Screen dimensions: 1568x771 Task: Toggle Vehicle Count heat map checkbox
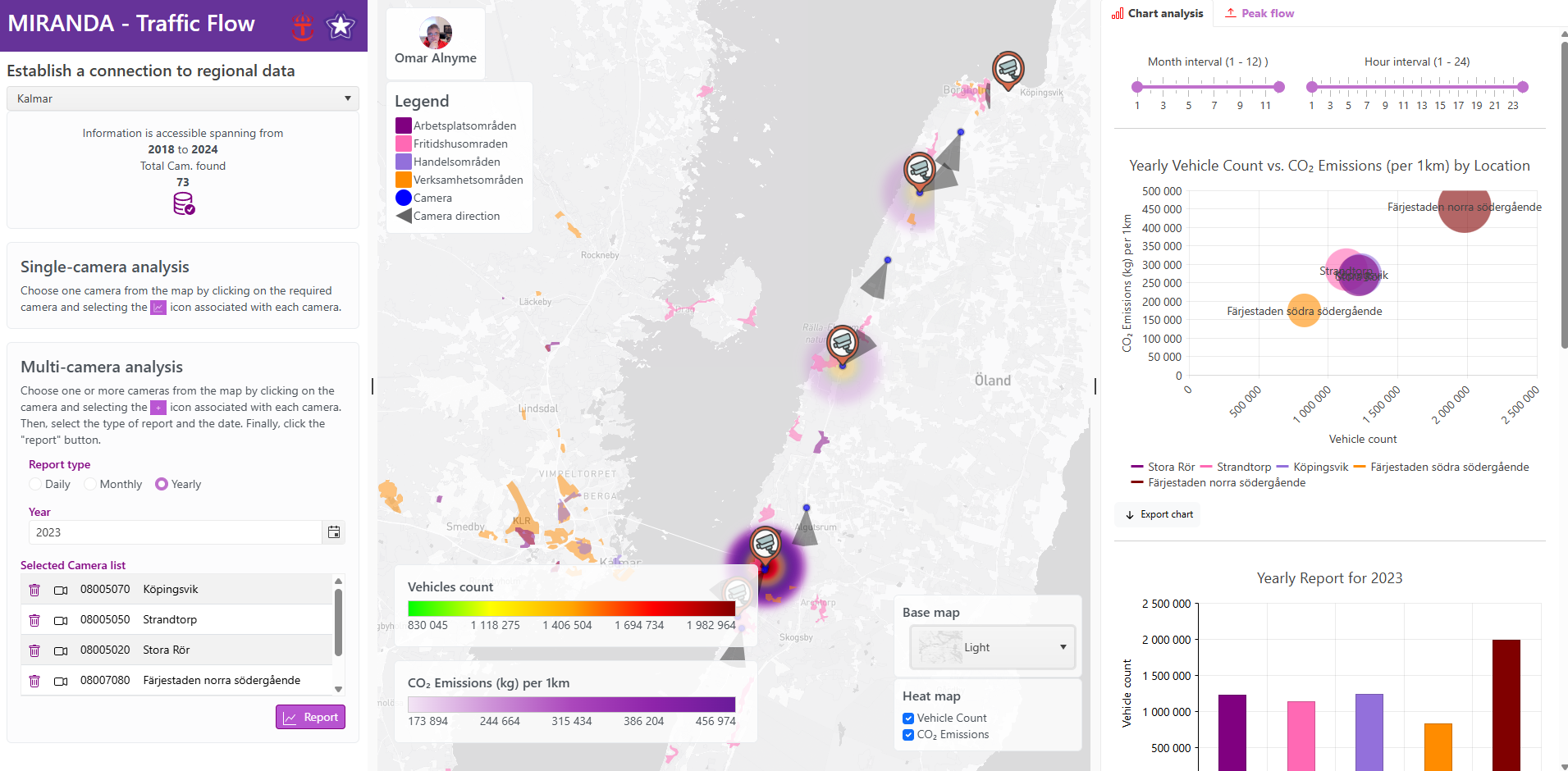(908, 719)
